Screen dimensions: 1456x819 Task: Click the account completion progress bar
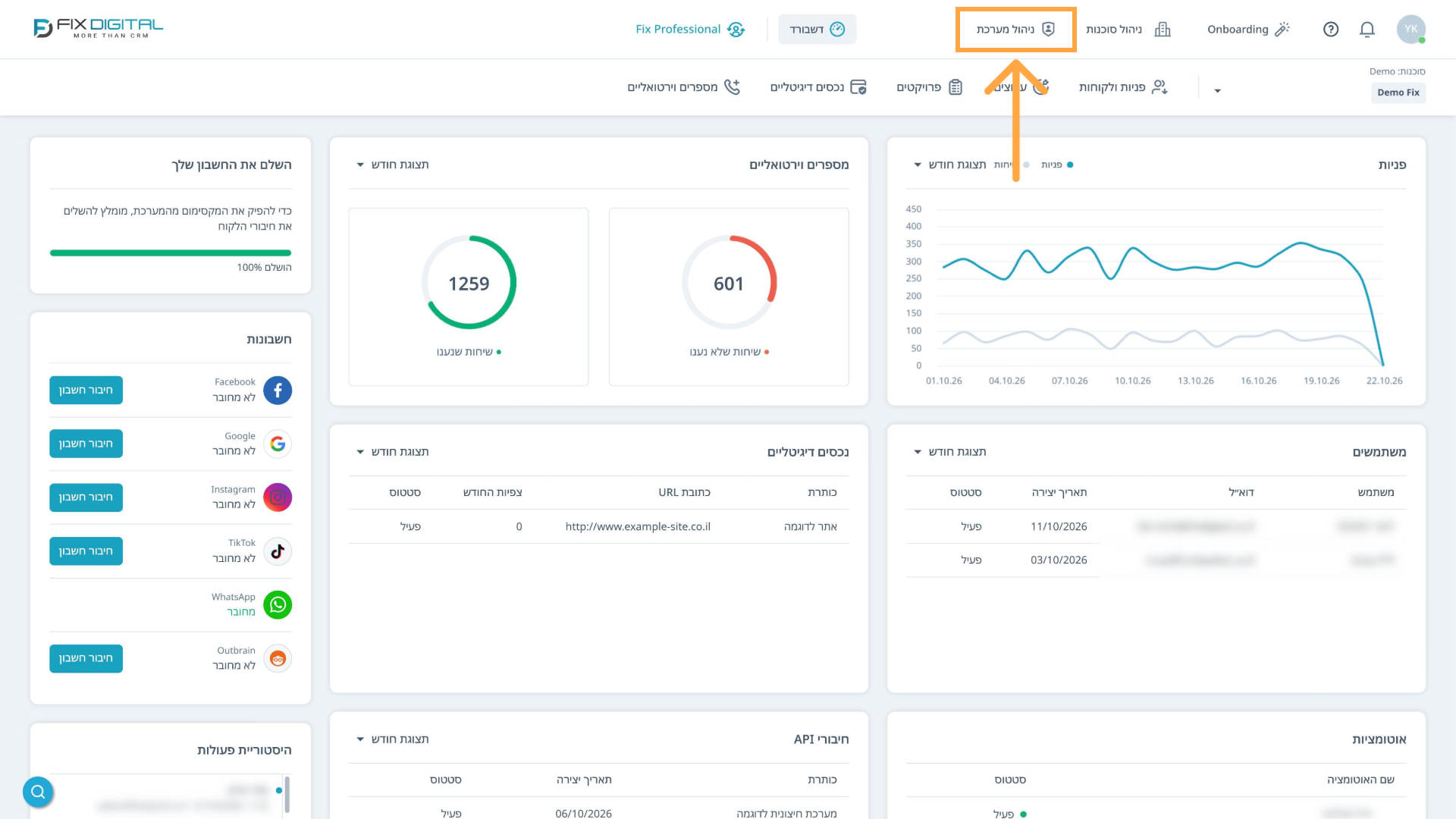click(x=171, y=253)
